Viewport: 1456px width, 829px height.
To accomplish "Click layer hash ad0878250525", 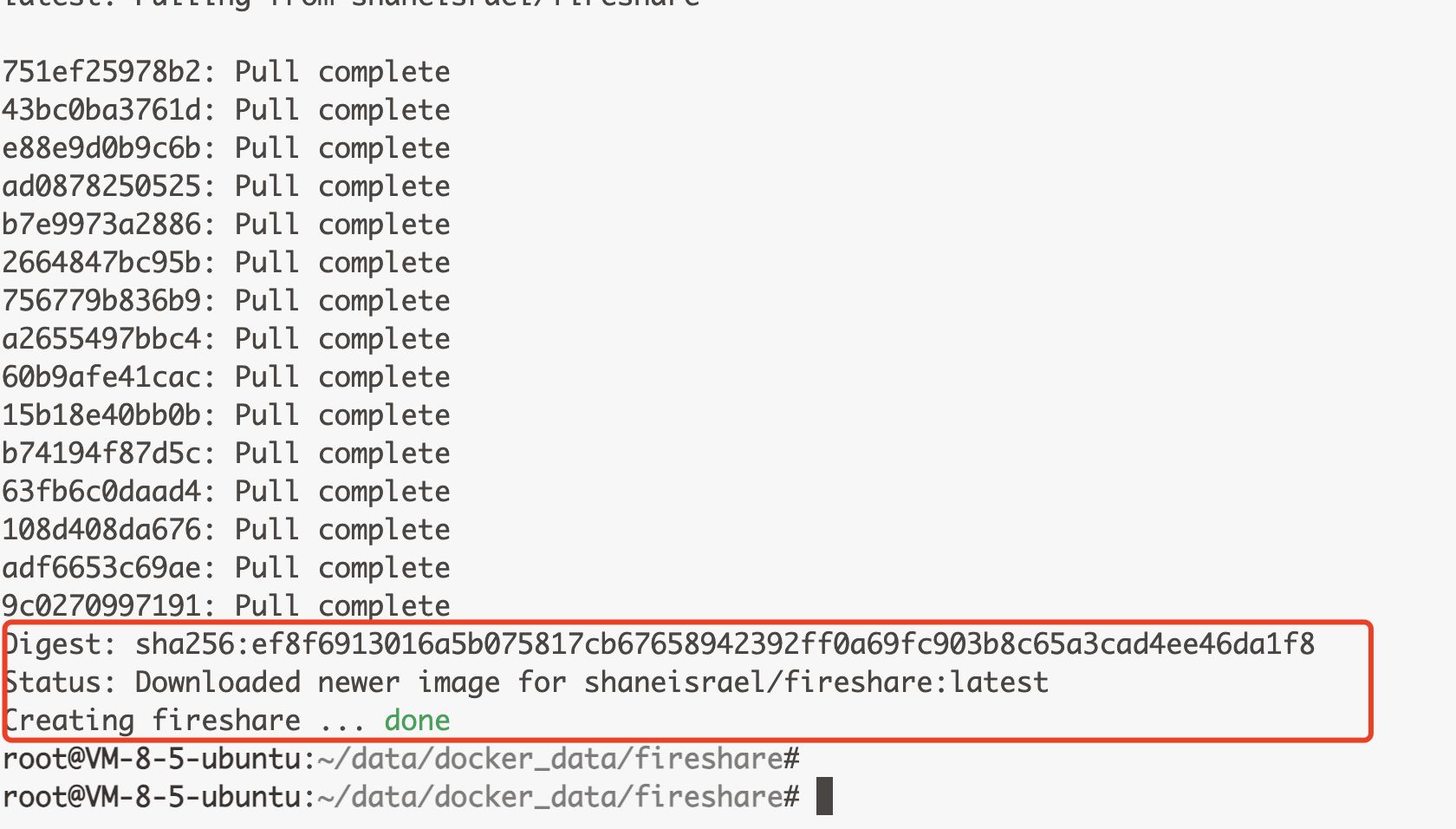I will (x=102, y=186).
